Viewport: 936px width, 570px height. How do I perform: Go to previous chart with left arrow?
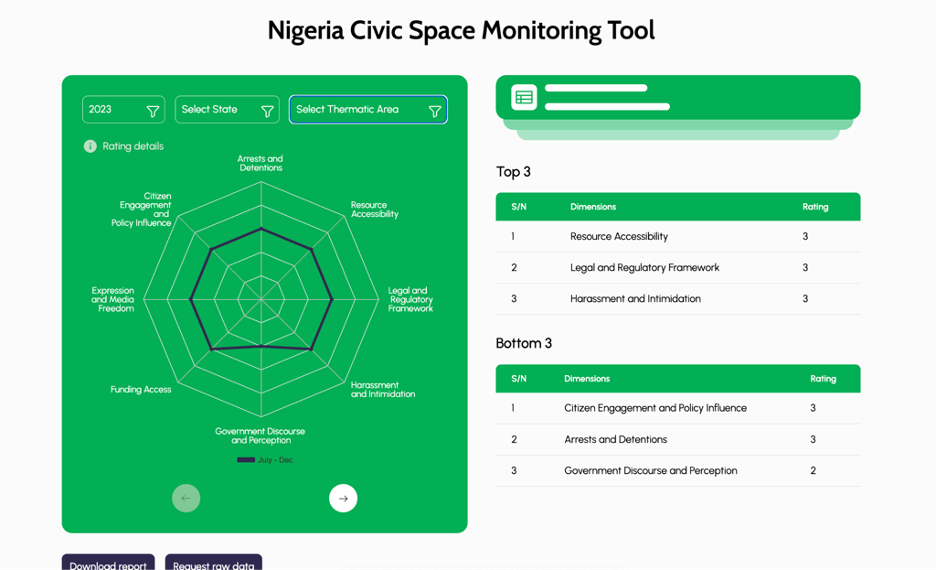click(186, 498)
